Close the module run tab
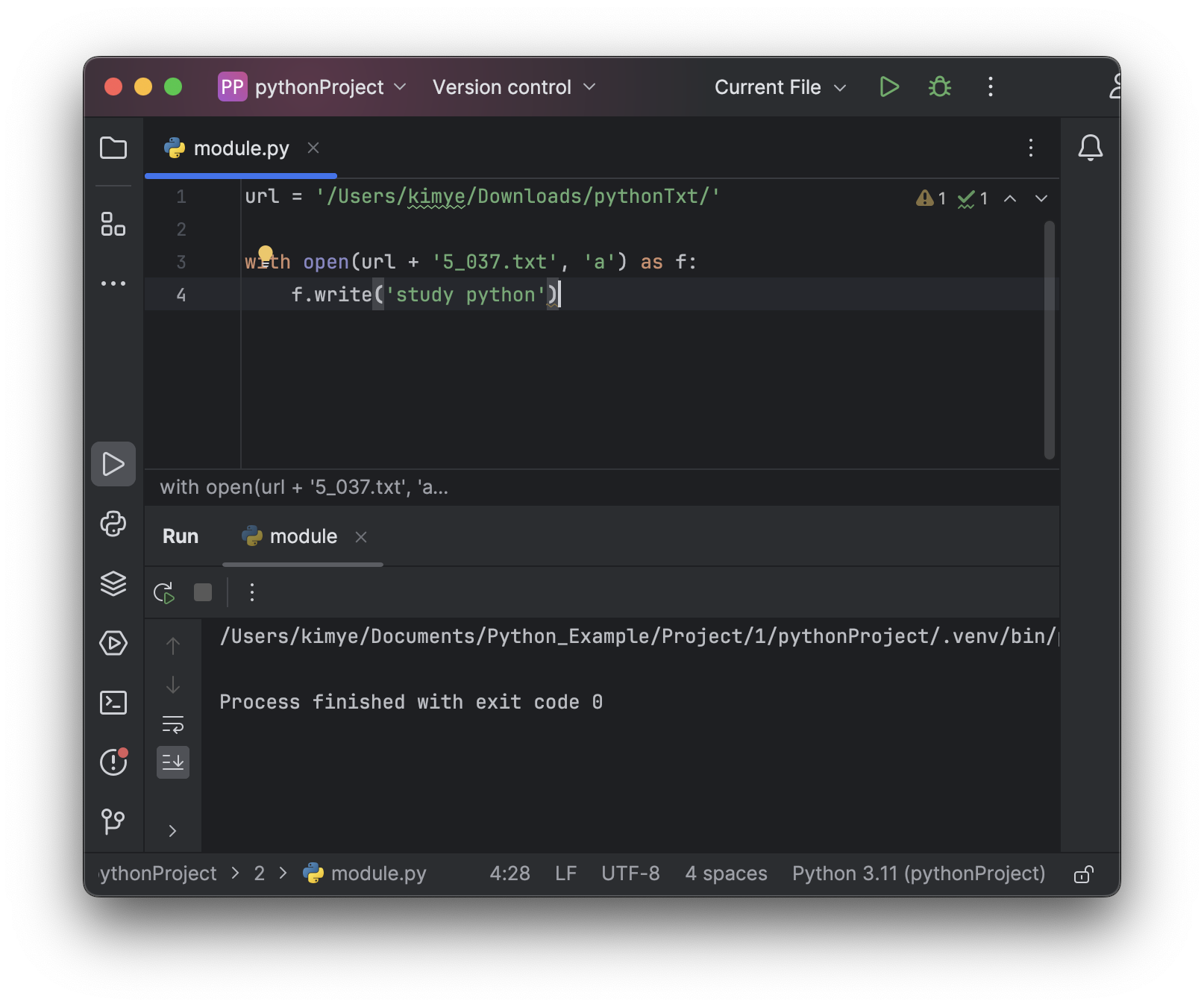This screenshot has height=1007, width=1204. point(361,537)
